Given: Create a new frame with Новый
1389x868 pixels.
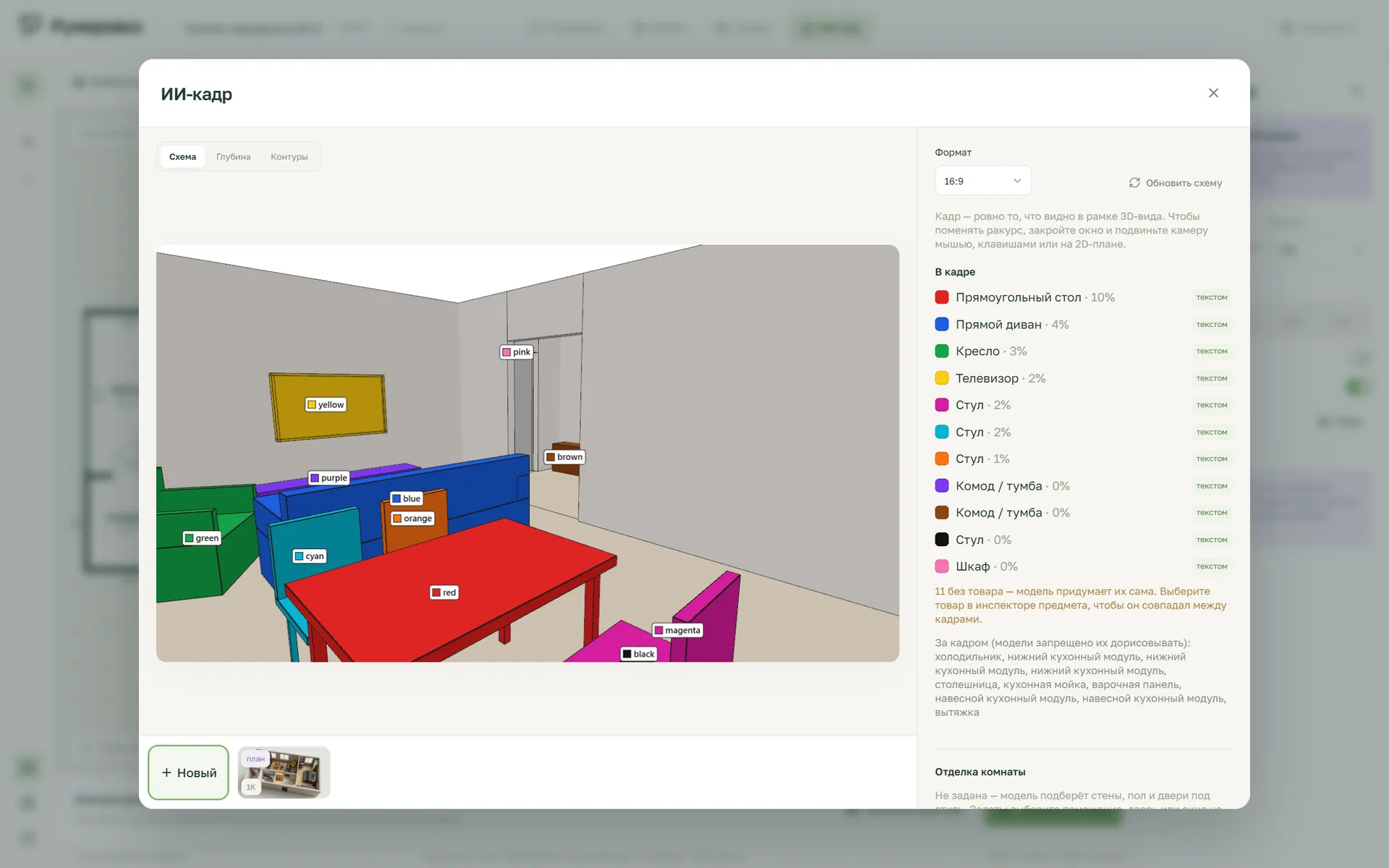Looking at the screenshot, I should coord(188,773).
